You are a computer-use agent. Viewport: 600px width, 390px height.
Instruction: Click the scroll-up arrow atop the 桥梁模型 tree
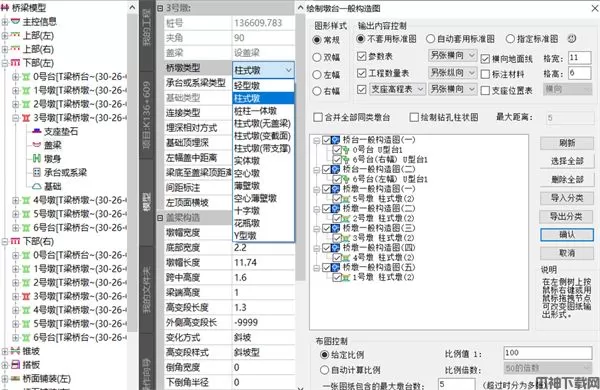click(132, 7)
